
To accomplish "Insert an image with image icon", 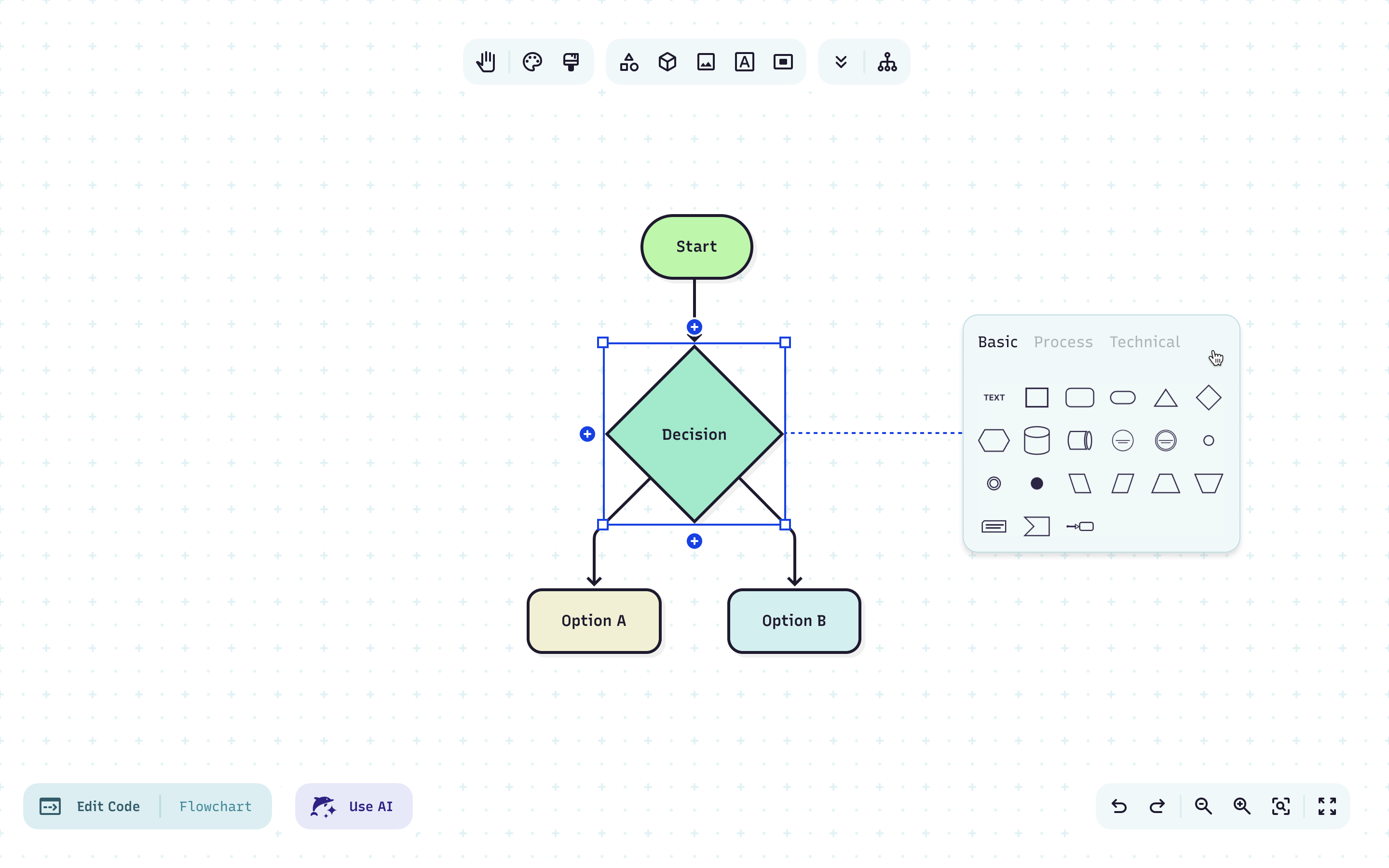I will click(x=706, y=62).
